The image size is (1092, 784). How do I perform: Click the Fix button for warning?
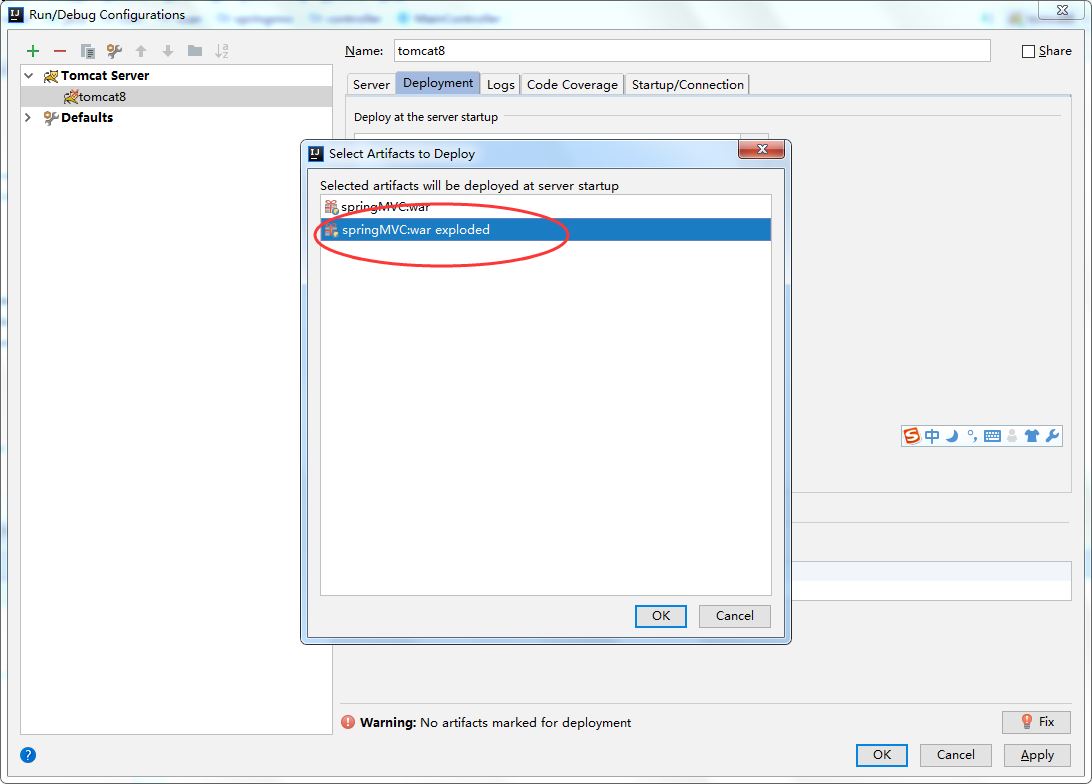1036,722
